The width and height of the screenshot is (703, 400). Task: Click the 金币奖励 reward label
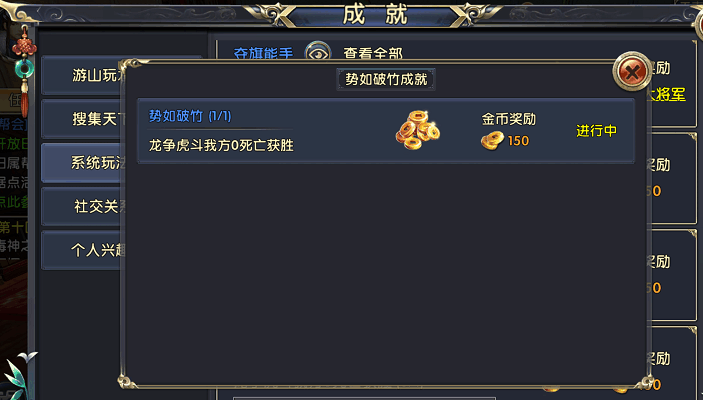[x=508, y=119]
